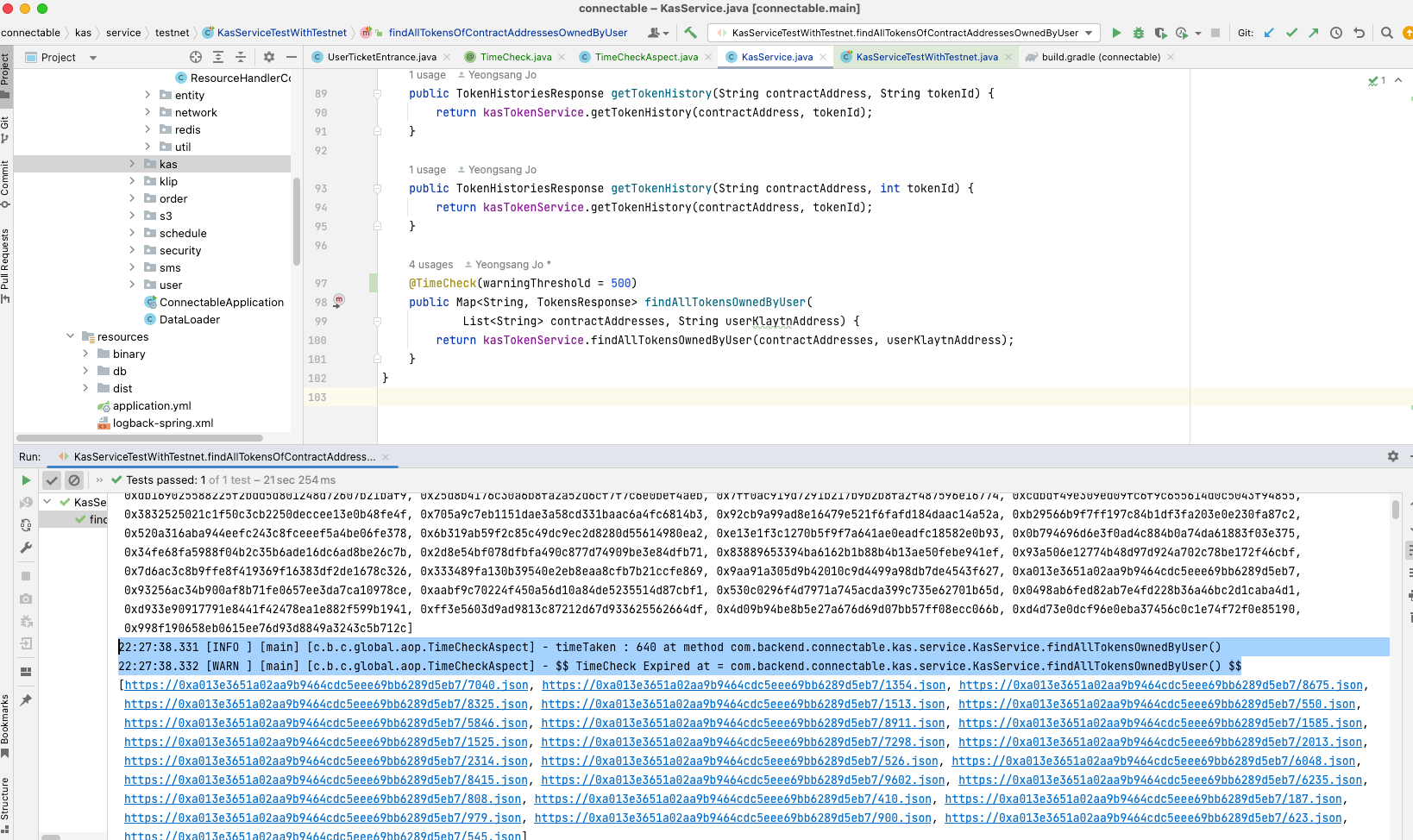Build project using the hammer icon
Image resolution: width=1413 pixels, height=840 pixels.
[x=690, y=33]
